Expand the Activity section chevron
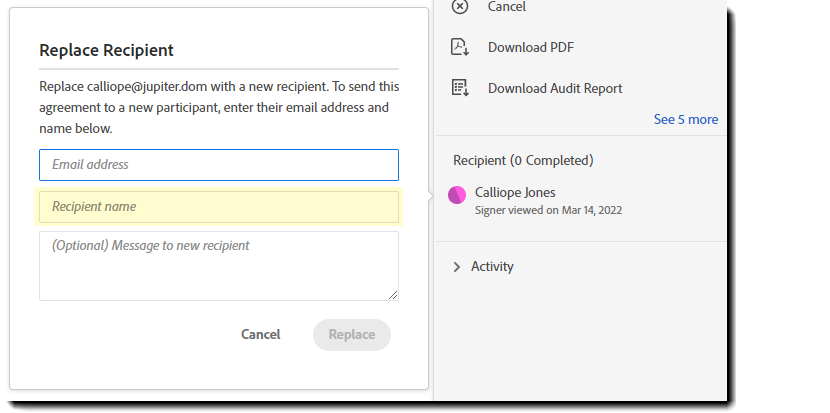Image resolution: width=830 pixels, height=413 pixels. [x=457, y=267]
